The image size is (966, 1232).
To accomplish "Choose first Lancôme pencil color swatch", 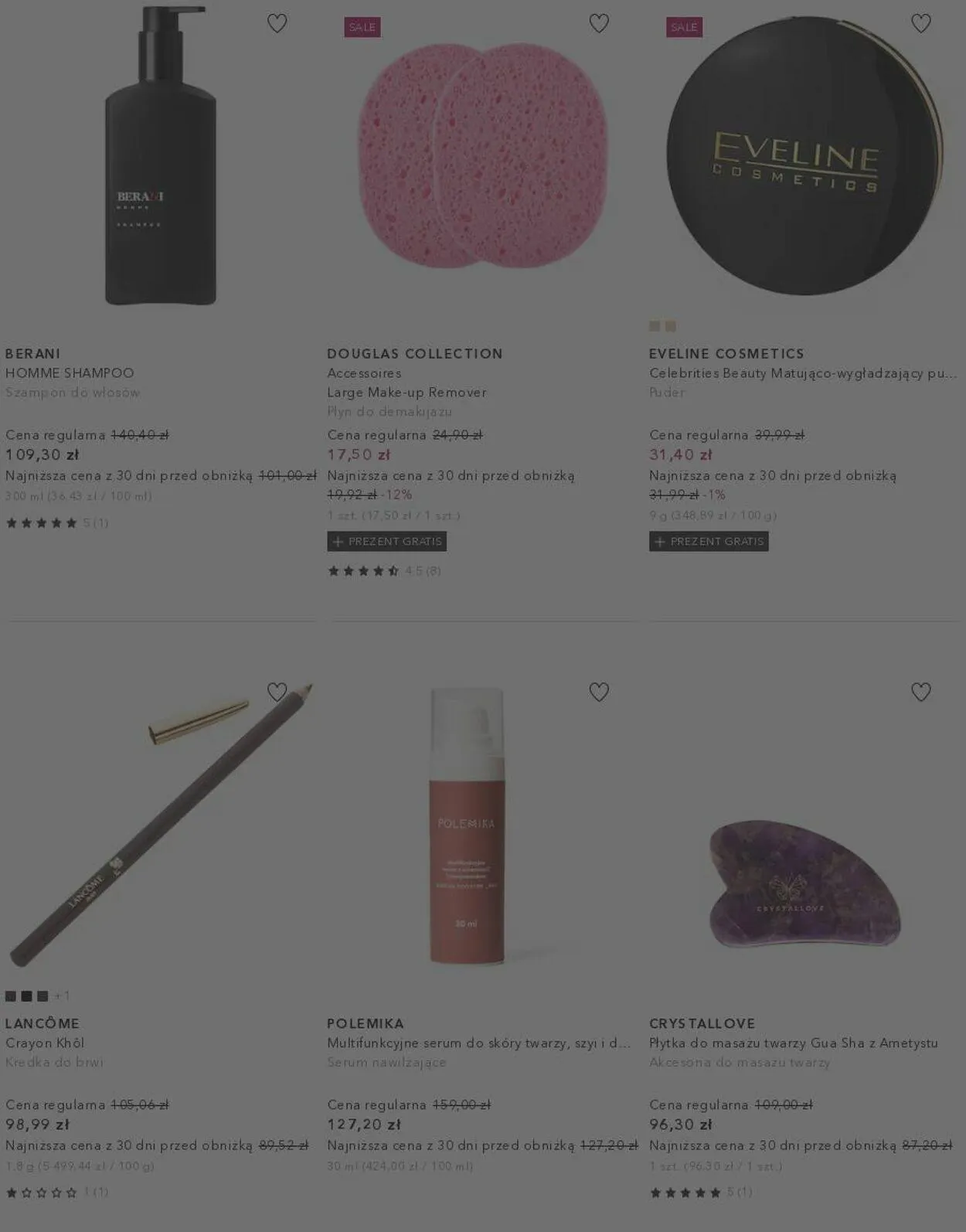I will [11, 996].
